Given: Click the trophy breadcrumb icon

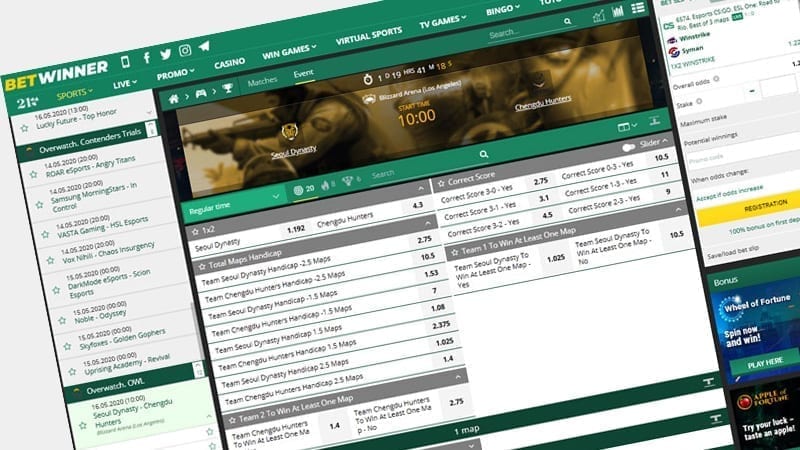Looking at the screenshot, I should 228,88.
